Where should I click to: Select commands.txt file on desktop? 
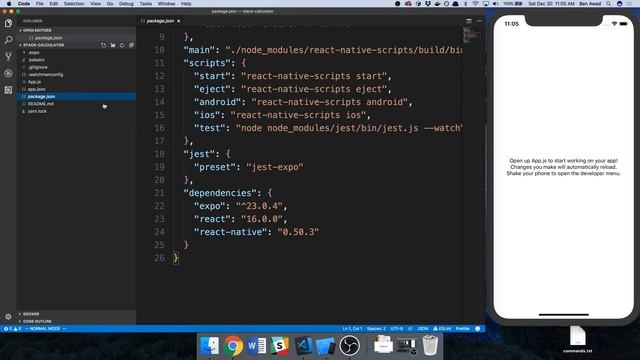(x=577, y=340)
